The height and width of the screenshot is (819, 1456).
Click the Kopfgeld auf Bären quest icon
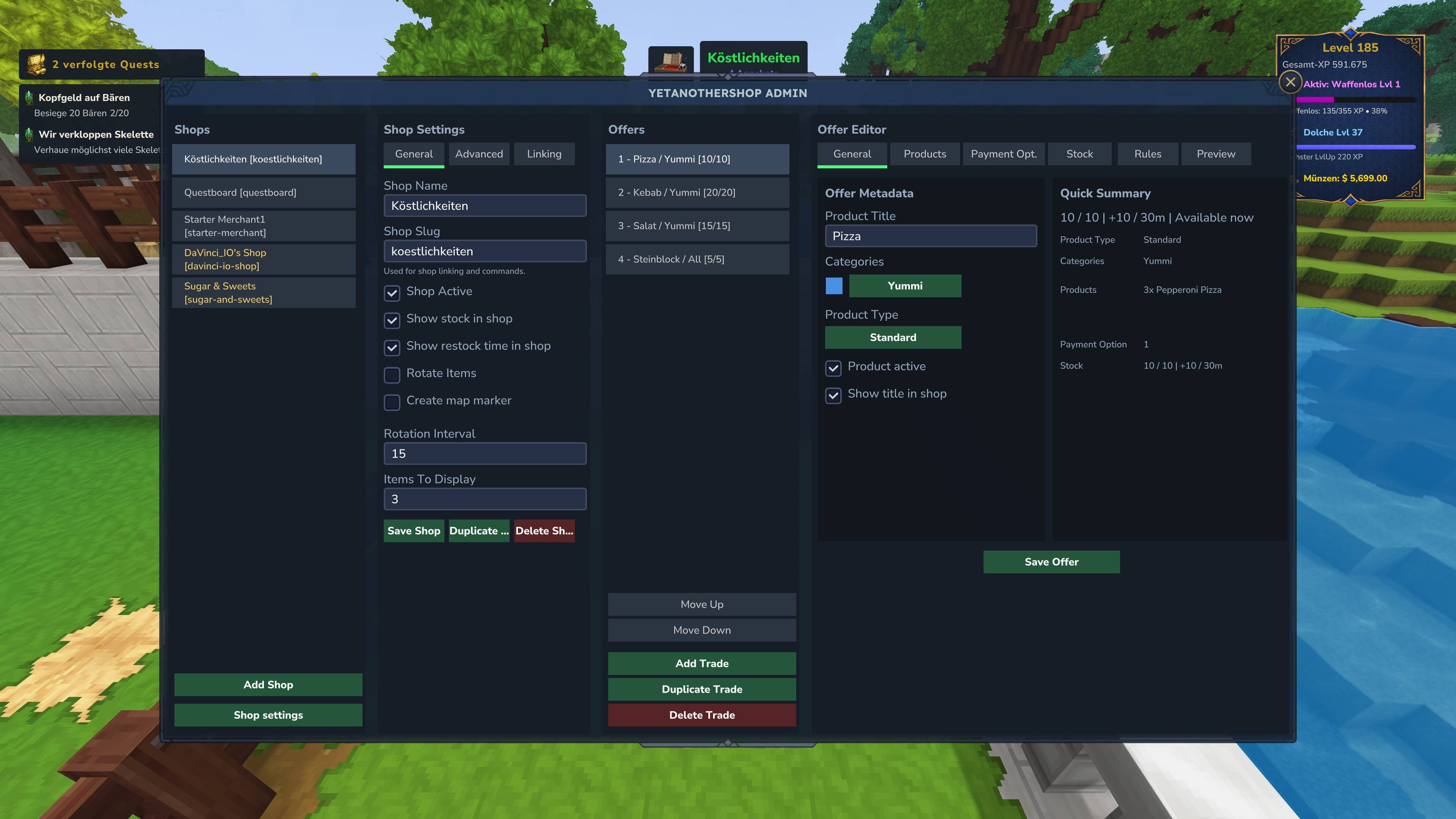[x=29, y=98]
